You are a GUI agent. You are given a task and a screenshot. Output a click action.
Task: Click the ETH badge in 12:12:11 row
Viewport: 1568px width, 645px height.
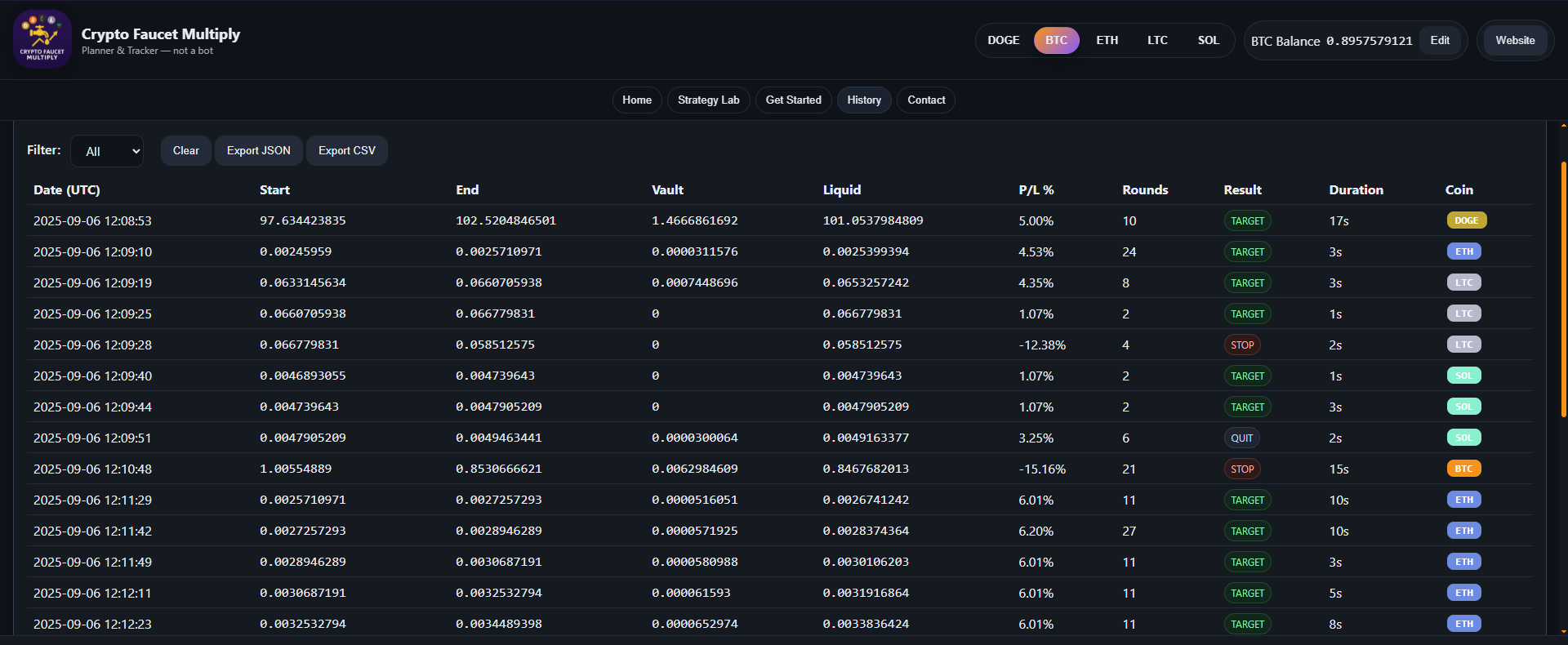click(x=1463, y=593)
